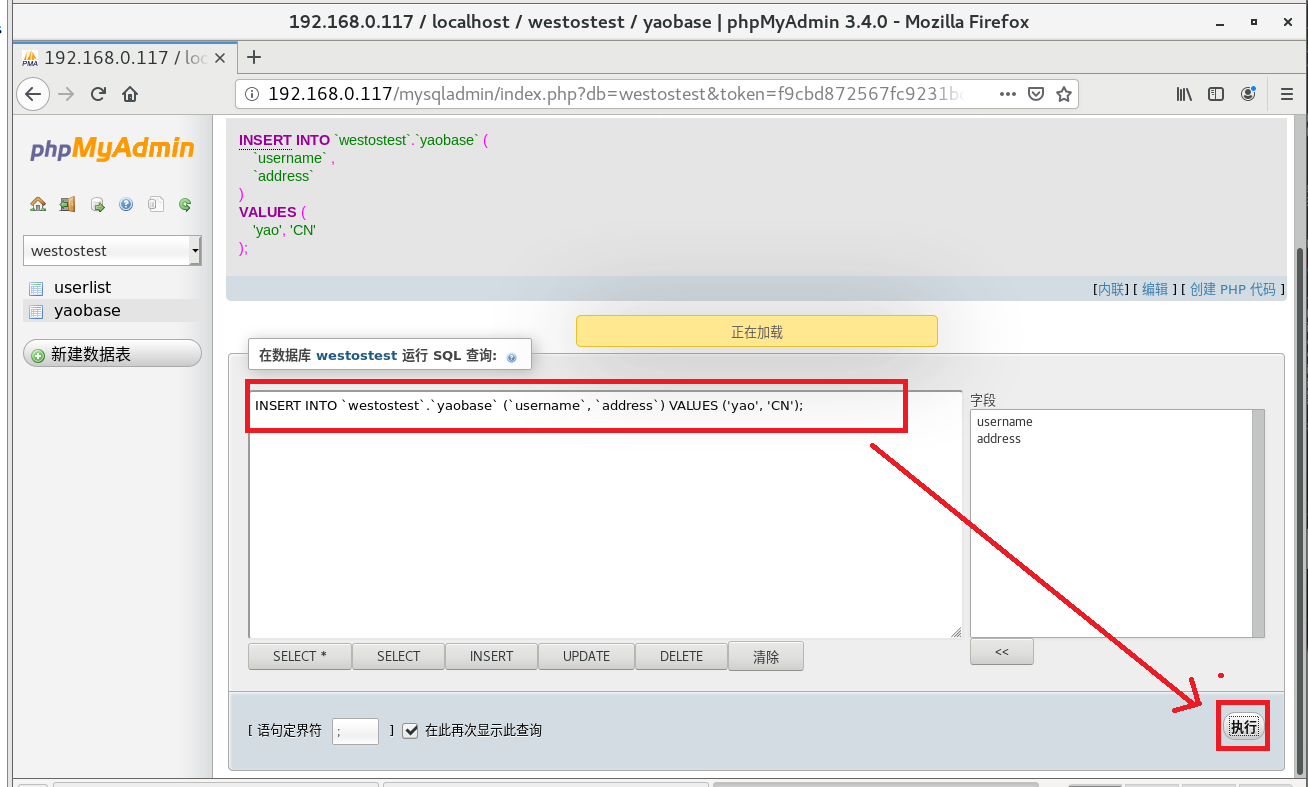Viewport: 1308px width, 787px height.
Task: Click the 正在加载 loading notification
Action: tap(757, 332)
